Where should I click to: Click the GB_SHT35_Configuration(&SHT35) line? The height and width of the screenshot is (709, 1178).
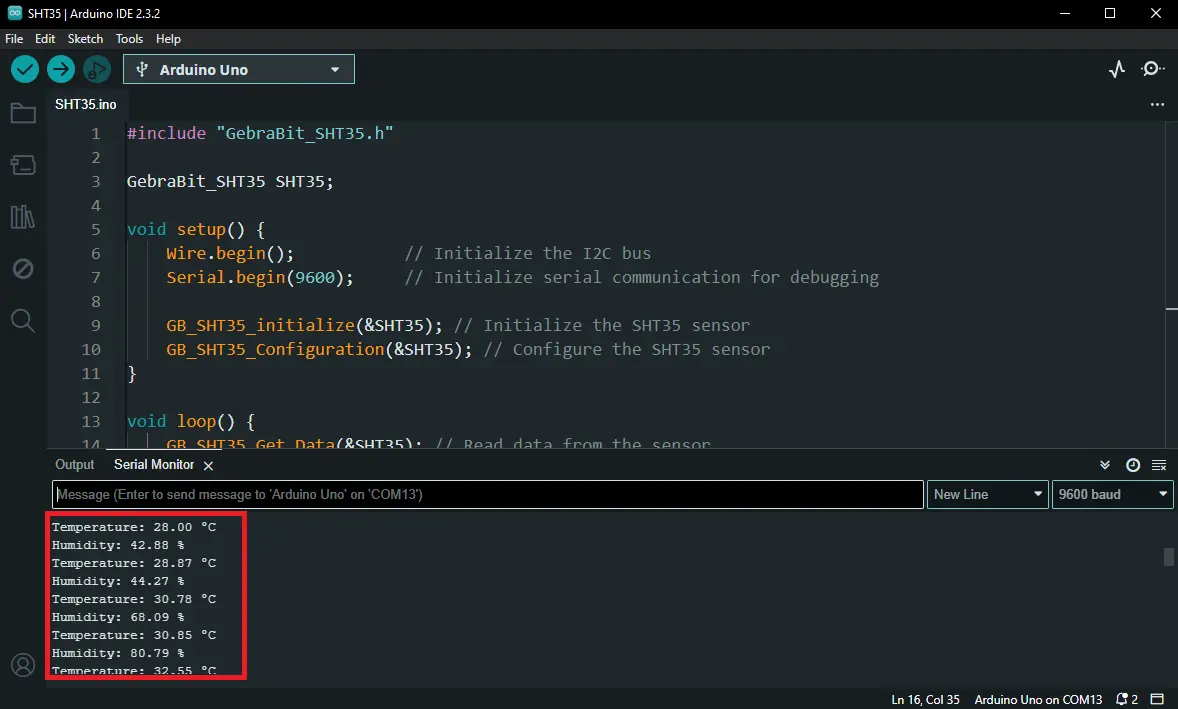point(319,349)
